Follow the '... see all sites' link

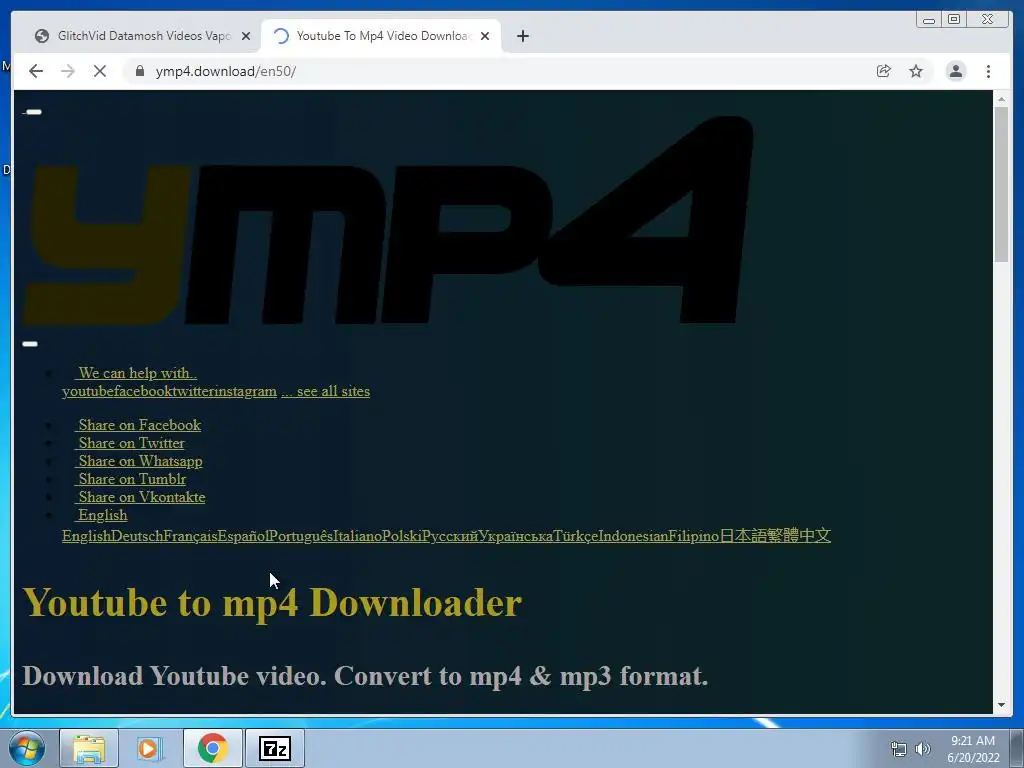[x=325, y=391]
